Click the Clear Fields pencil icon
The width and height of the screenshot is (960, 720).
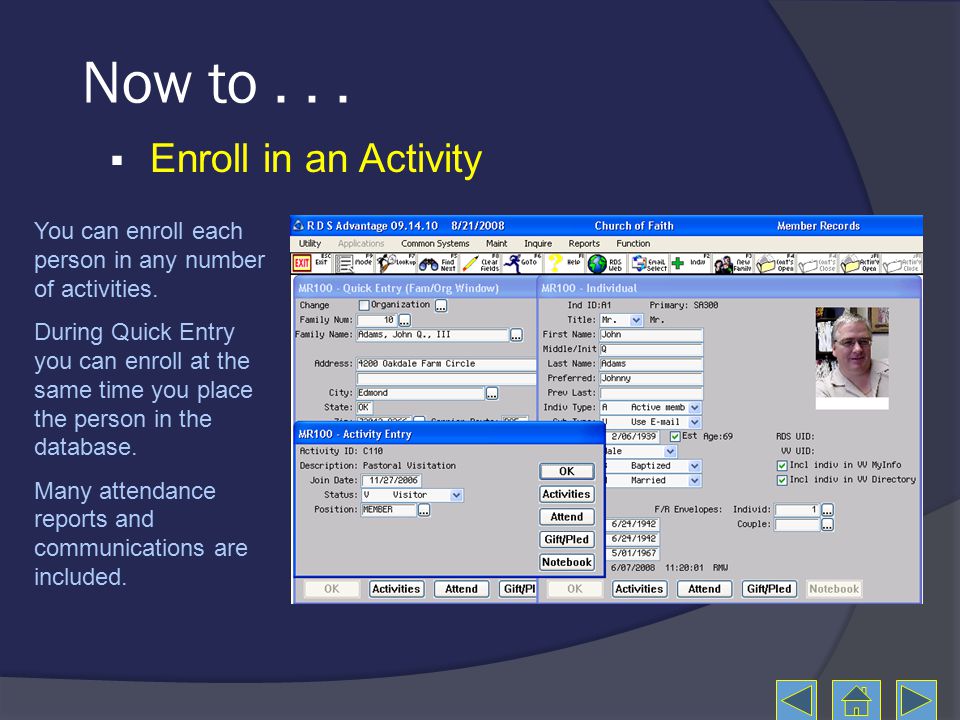point(470,264)
